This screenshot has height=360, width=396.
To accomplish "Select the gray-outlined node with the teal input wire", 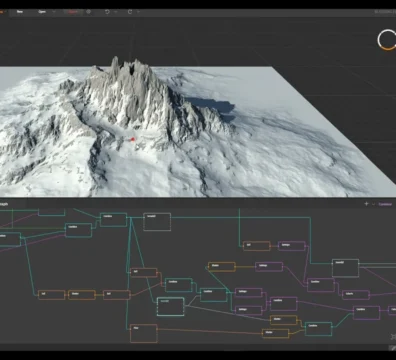I will pyautogui.click(x=345, y=268).
